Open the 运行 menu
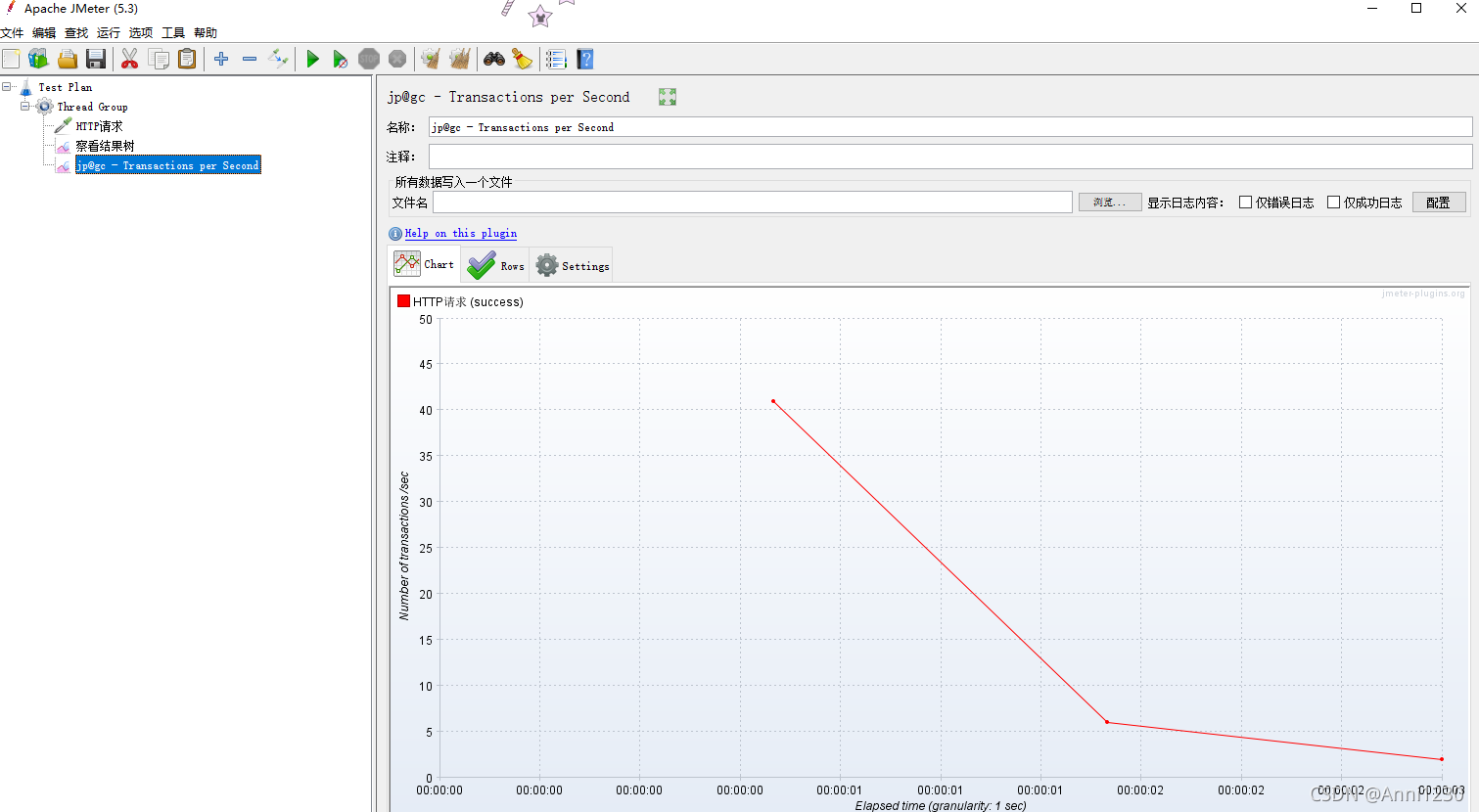The image size is (1479, 812). click(x=109, y=33)
